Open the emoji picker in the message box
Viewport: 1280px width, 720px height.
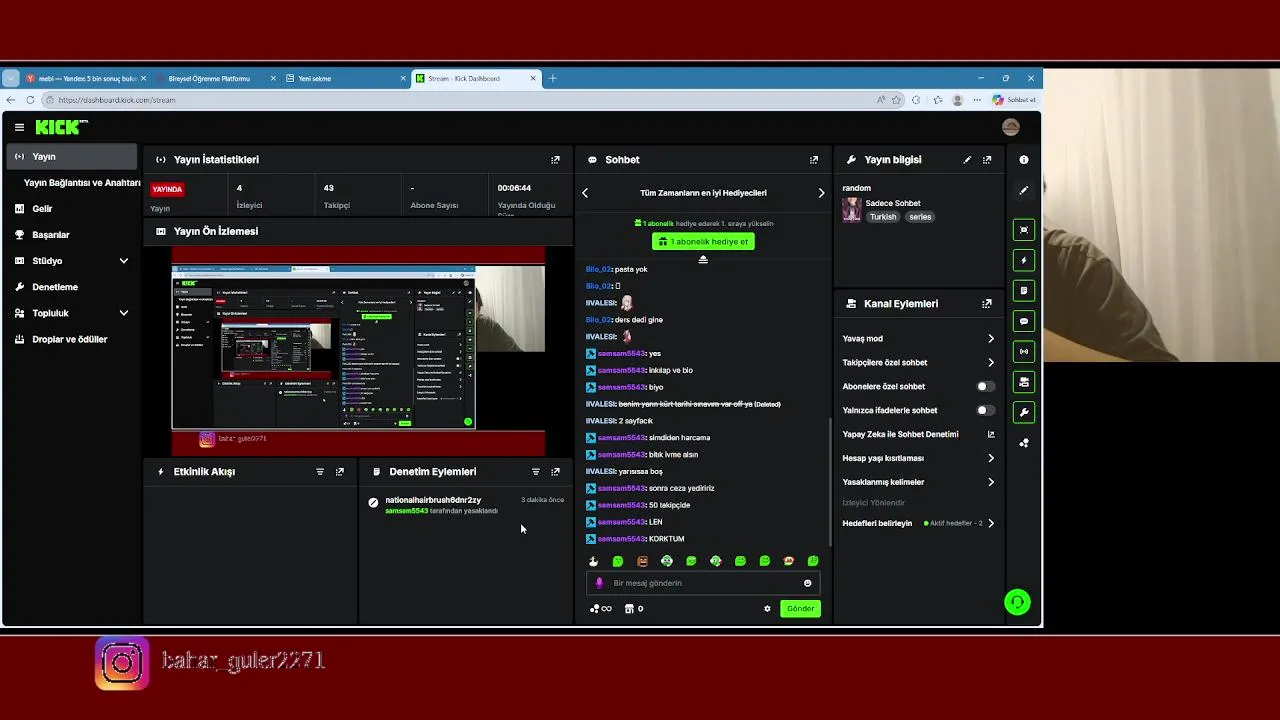point(807,583)
